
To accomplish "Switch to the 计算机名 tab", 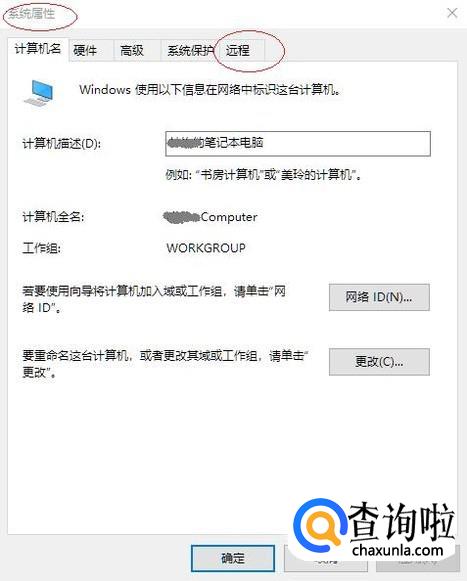I will coord(38,48).
